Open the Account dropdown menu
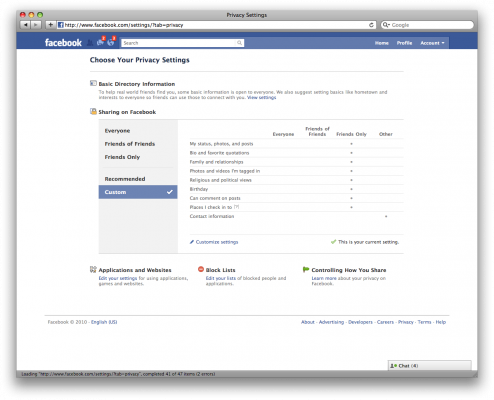The image size is (494, 400). pyautogui.click(x=432, y=43)
